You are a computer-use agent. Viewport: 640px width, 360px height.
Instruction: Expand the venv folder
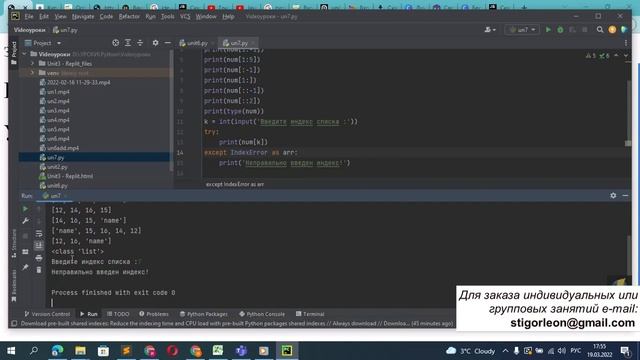tap(33, 73)
